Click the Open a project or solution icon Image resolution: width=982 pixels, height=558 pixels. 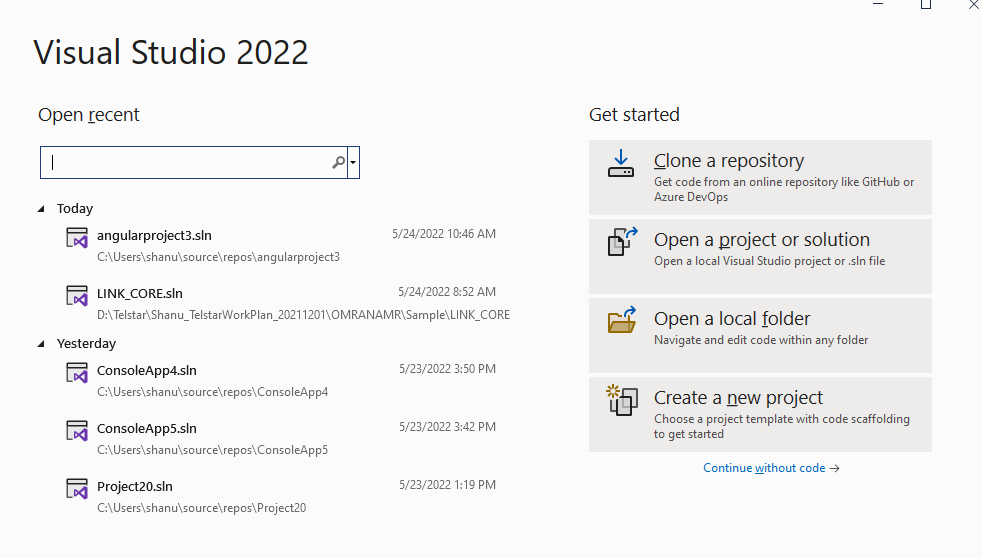(x=622, y=242)
